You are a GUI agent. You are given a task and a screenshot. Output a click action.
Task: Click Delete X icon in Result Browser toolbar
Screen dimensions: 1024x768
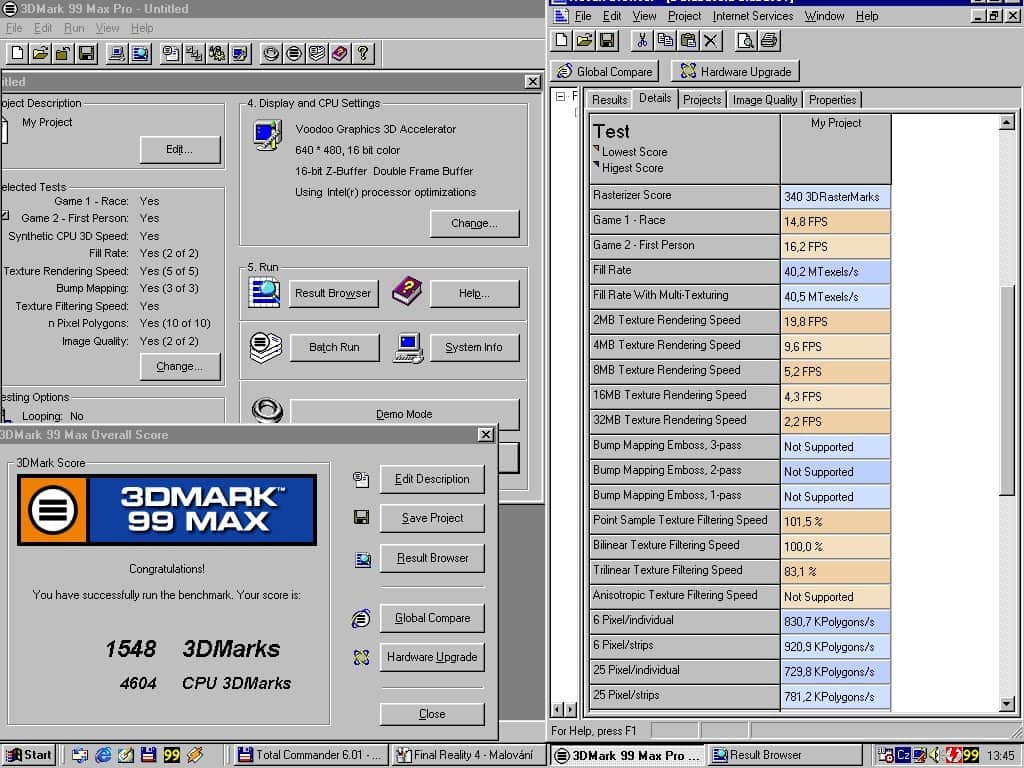pos(711,40)
